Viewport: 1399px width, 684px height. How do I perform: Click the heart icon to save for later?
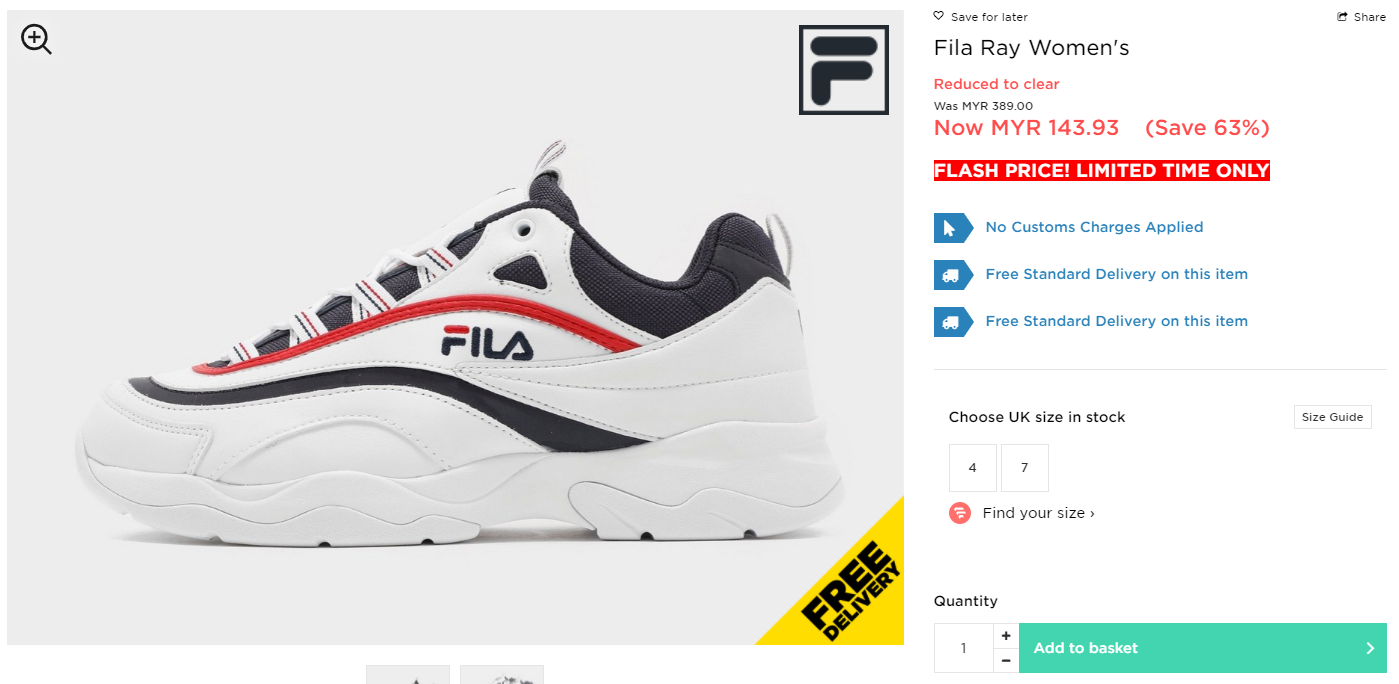[938, 16]
